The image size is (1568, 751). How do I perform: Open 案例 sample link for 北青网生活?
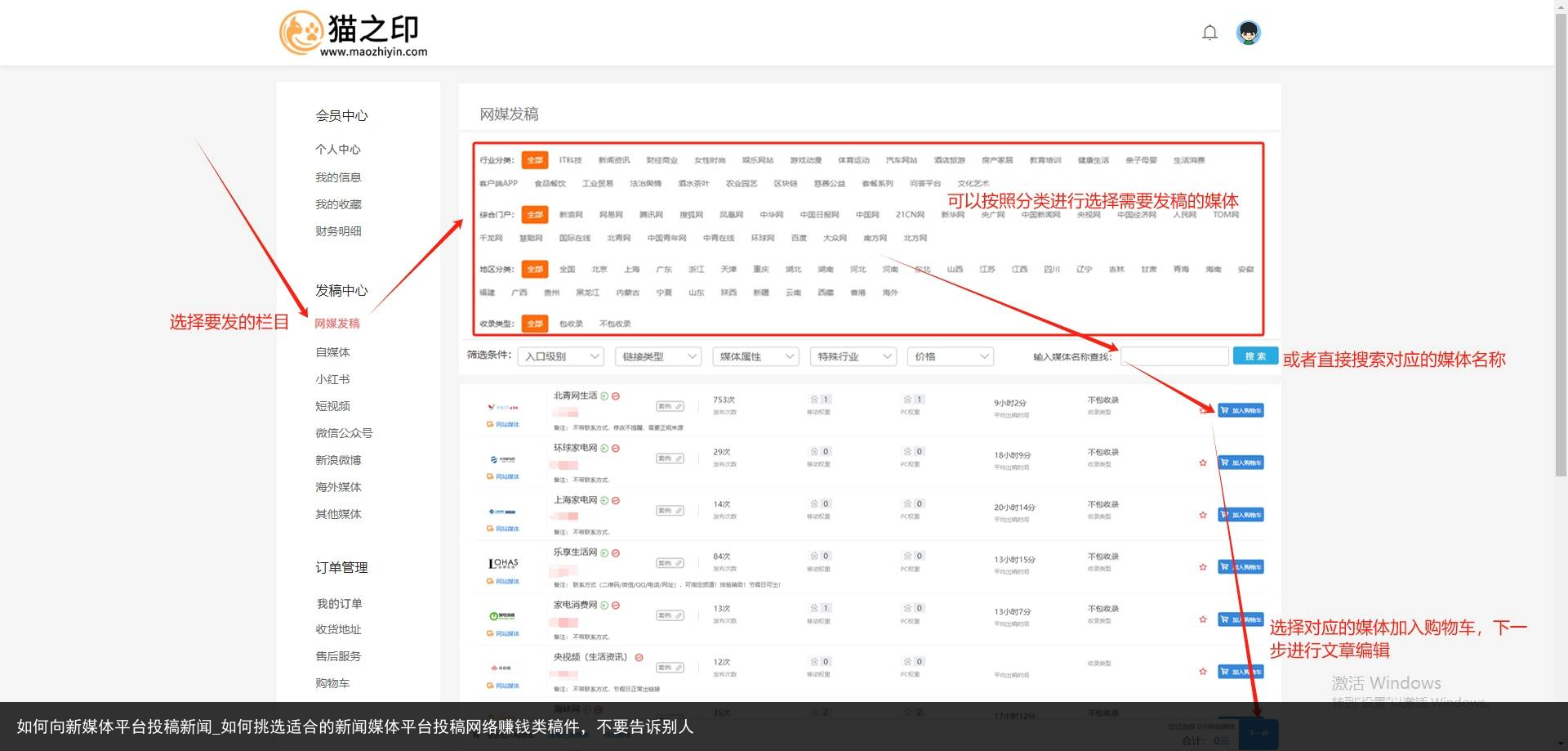[670, 406]
